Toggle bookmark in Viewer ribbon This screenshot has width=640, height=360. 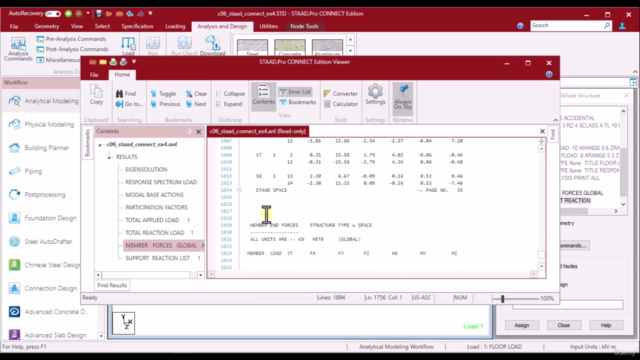[x=163, y=93]
